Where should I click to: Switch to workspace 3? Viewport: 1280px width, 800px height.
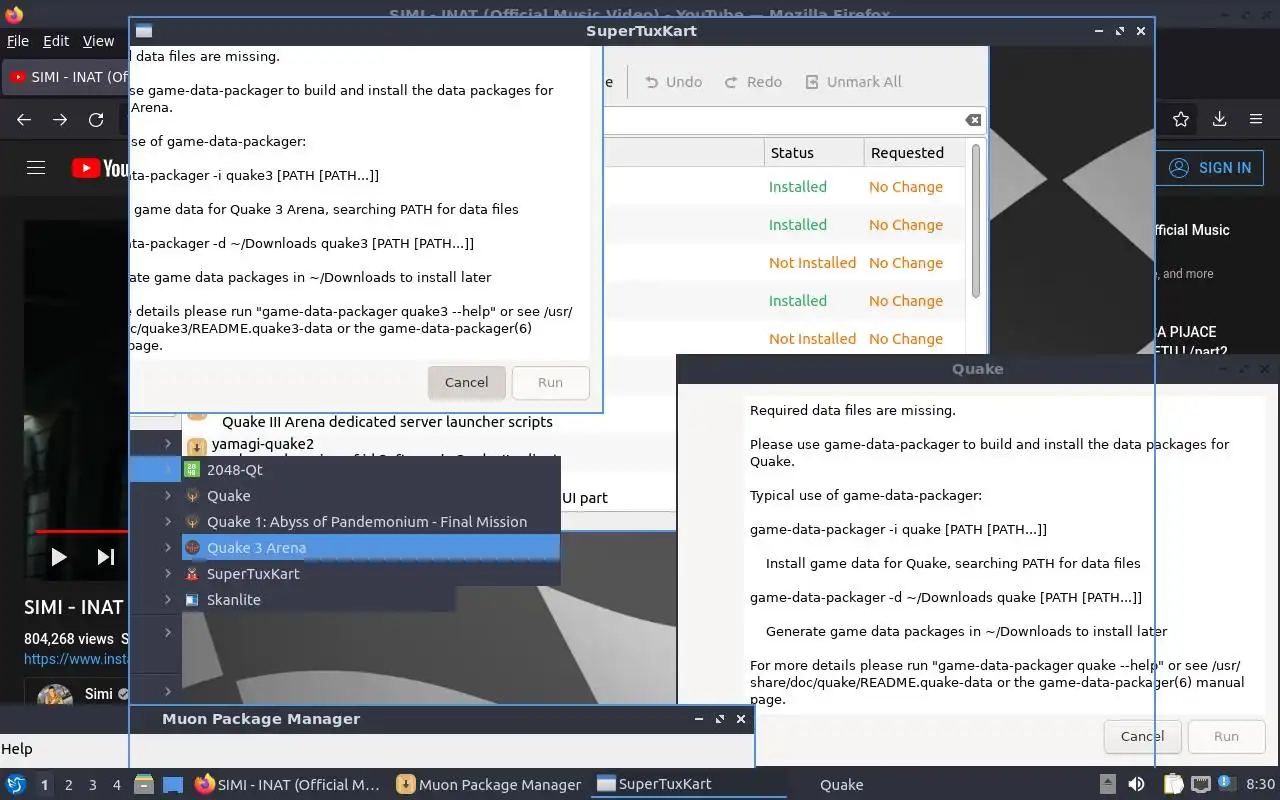(93, 785)
